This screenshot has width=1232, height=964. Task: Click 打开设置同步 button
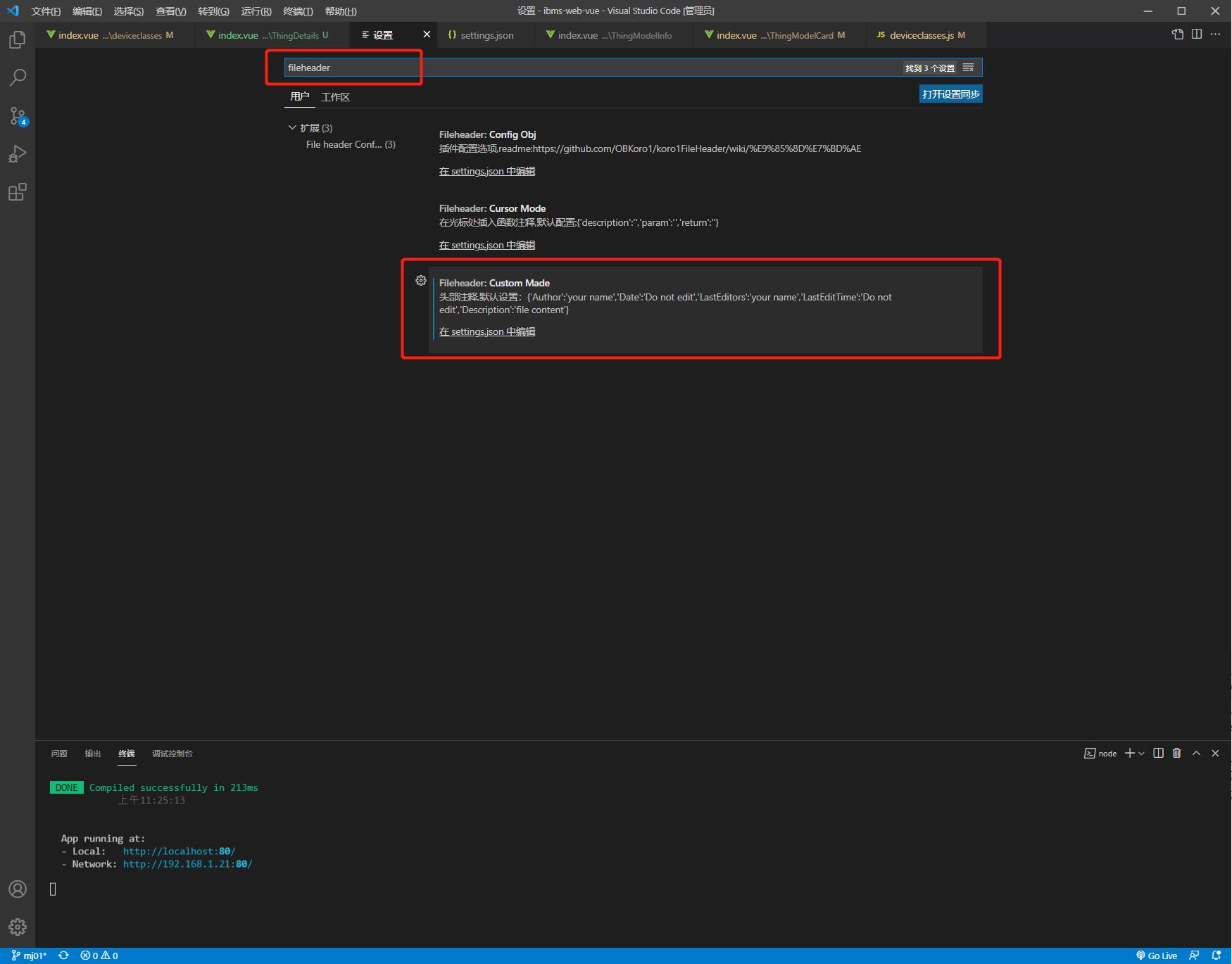(950, 94)
